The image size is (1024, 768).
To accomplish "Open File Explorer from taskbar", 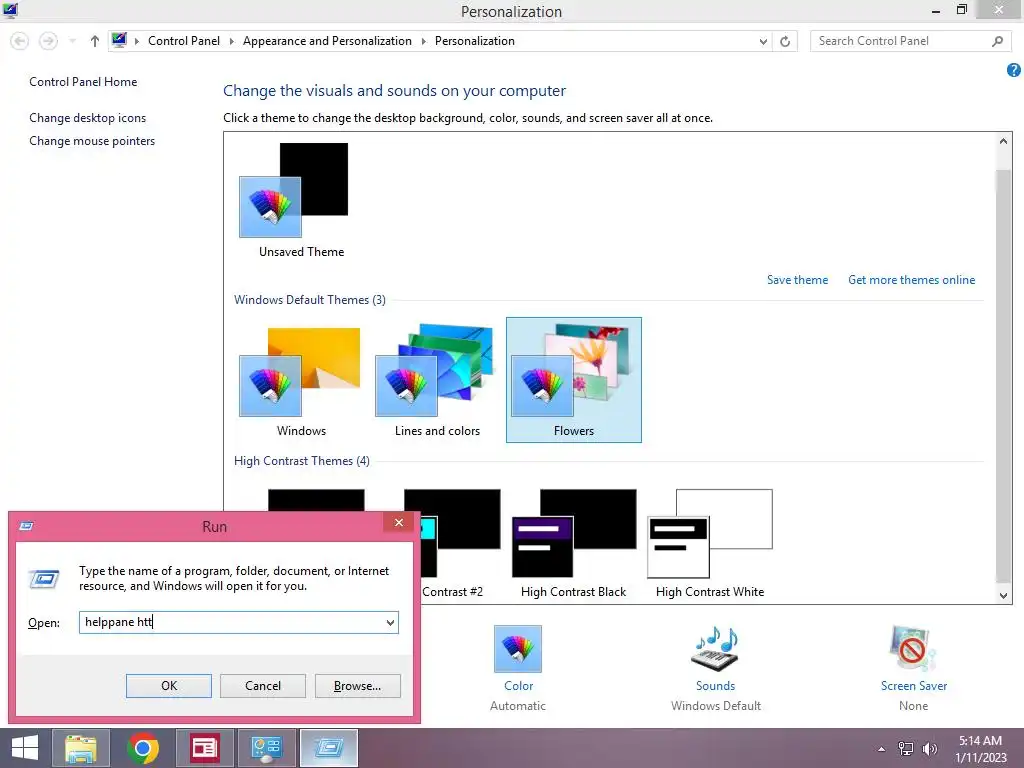I will pyautogui.click(x=81, y=748).
